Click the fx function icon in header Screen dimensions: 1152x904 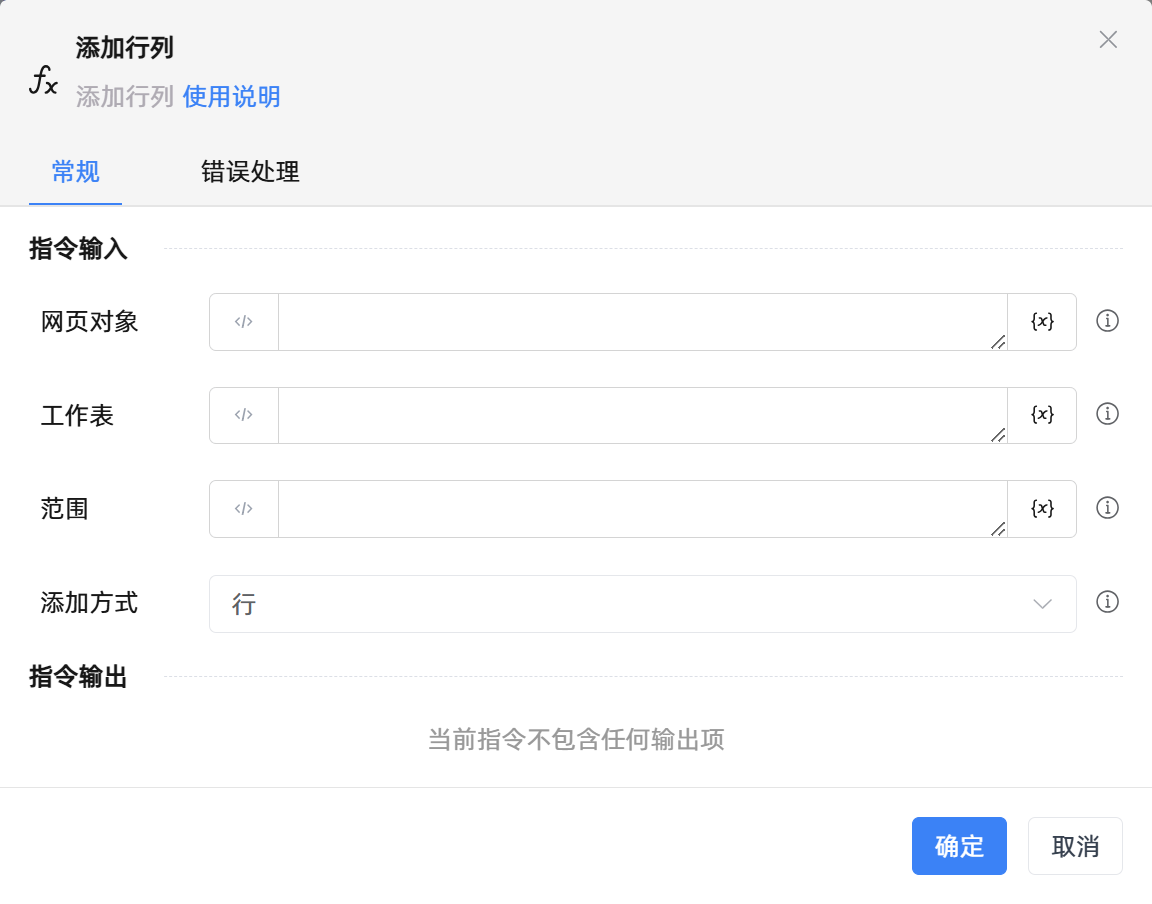[x=43, y=80]
